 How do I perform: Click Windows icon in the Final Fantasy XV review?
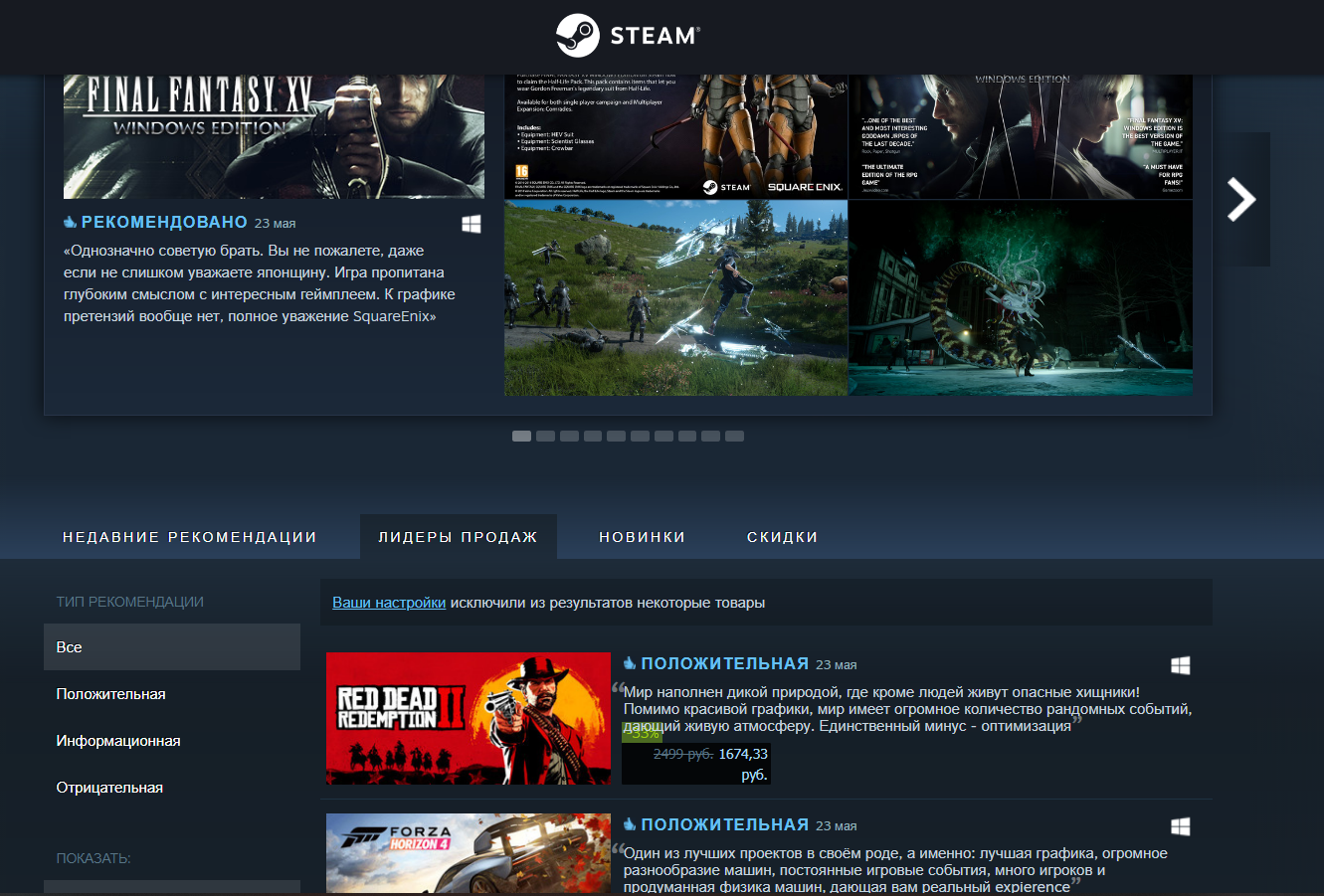click(472, 224)
